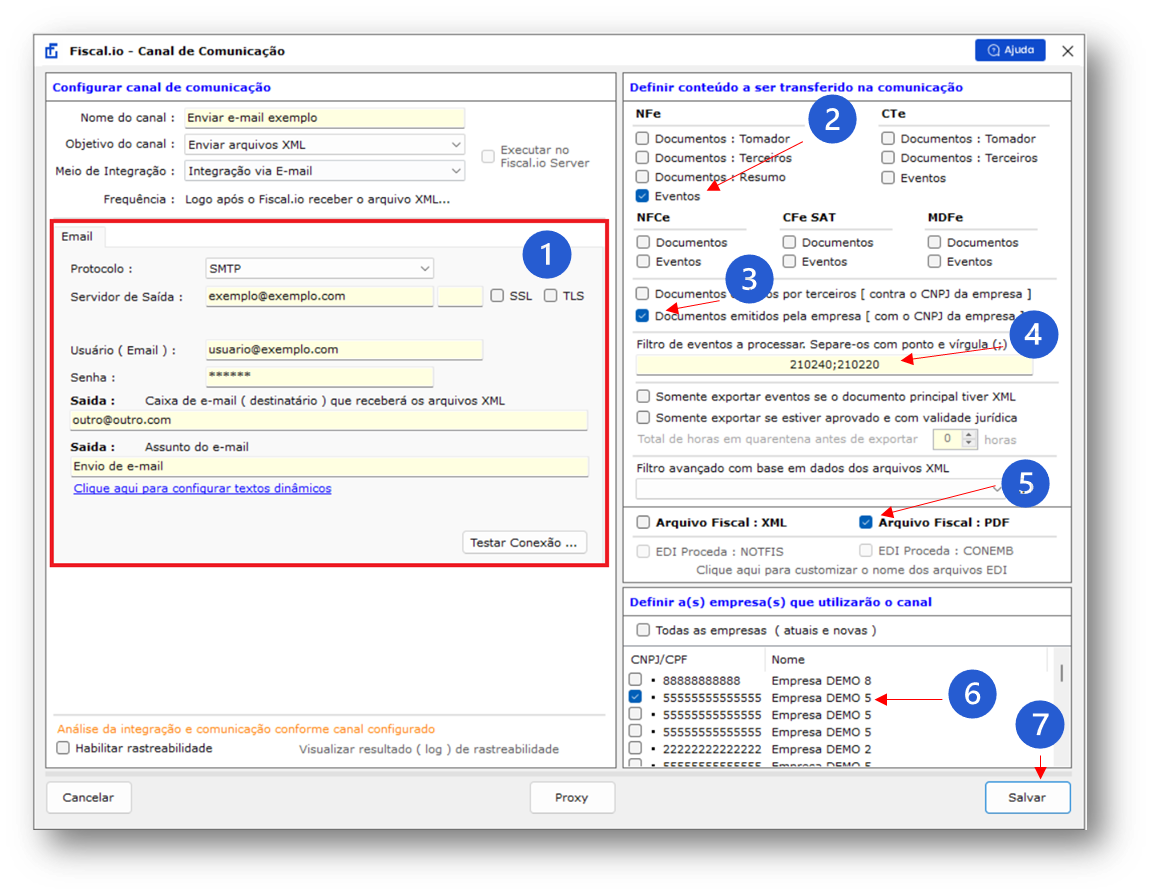Check CTe Documentos : Terceiros

tap(888, 157)
